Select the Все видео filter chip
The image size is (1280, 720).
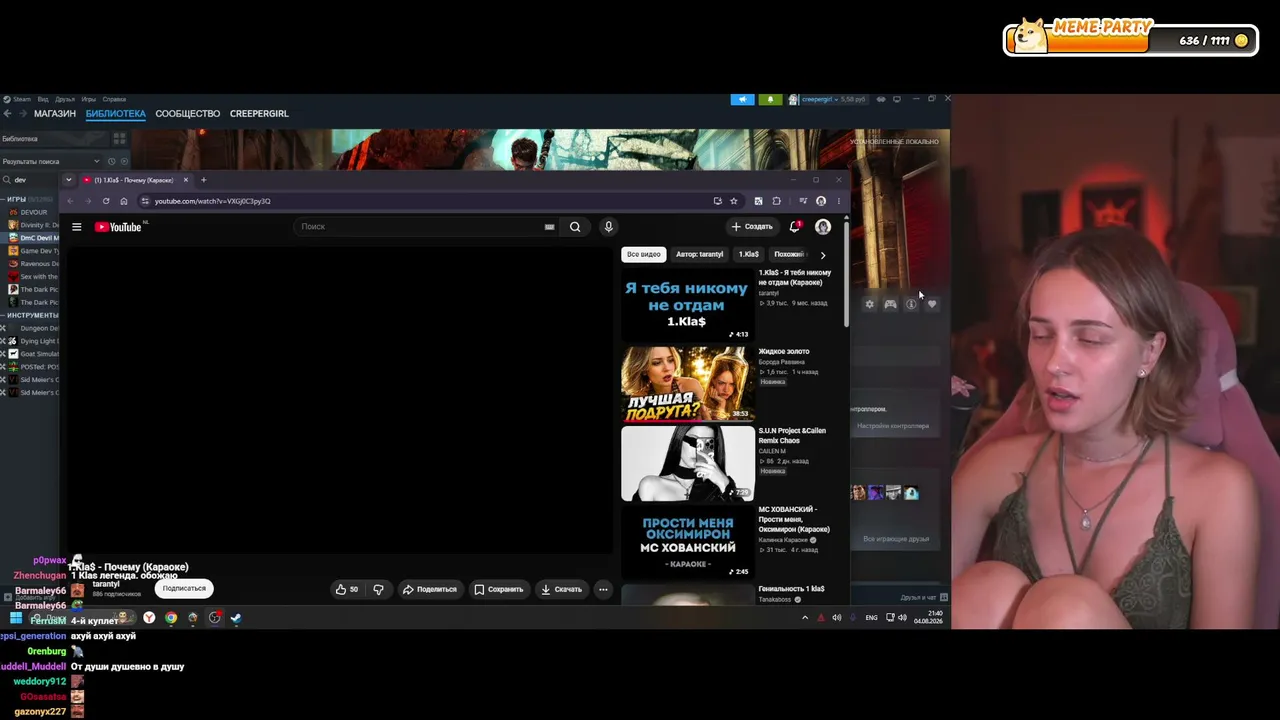click(x=644, y=255)
